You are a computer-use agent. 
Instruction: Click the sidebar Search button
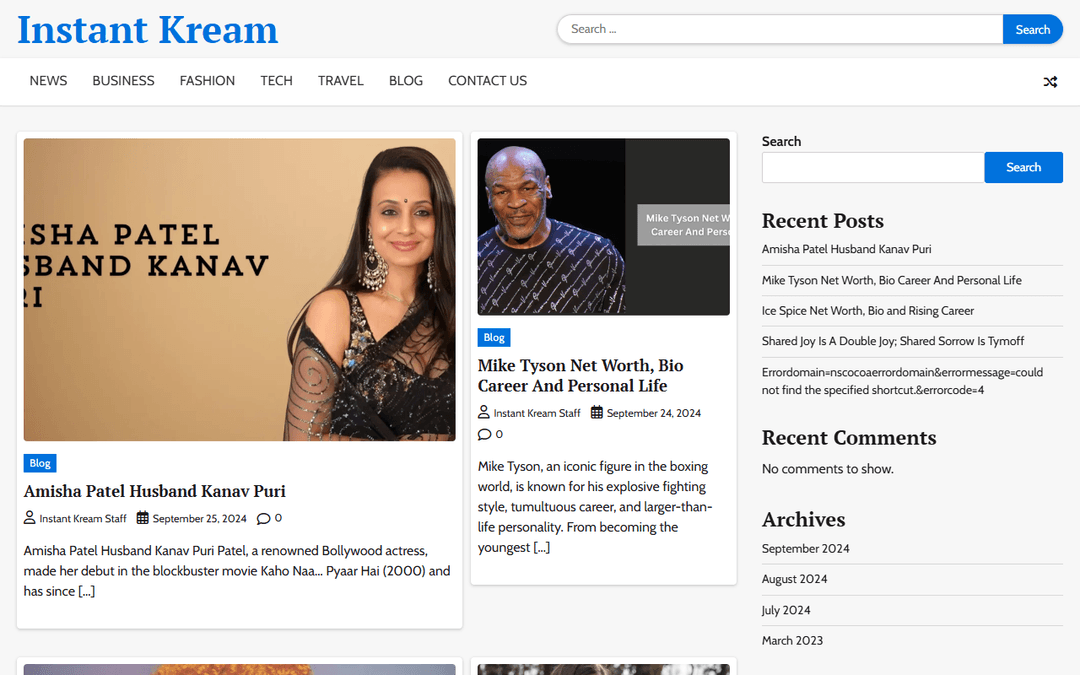coord(1024,167)
